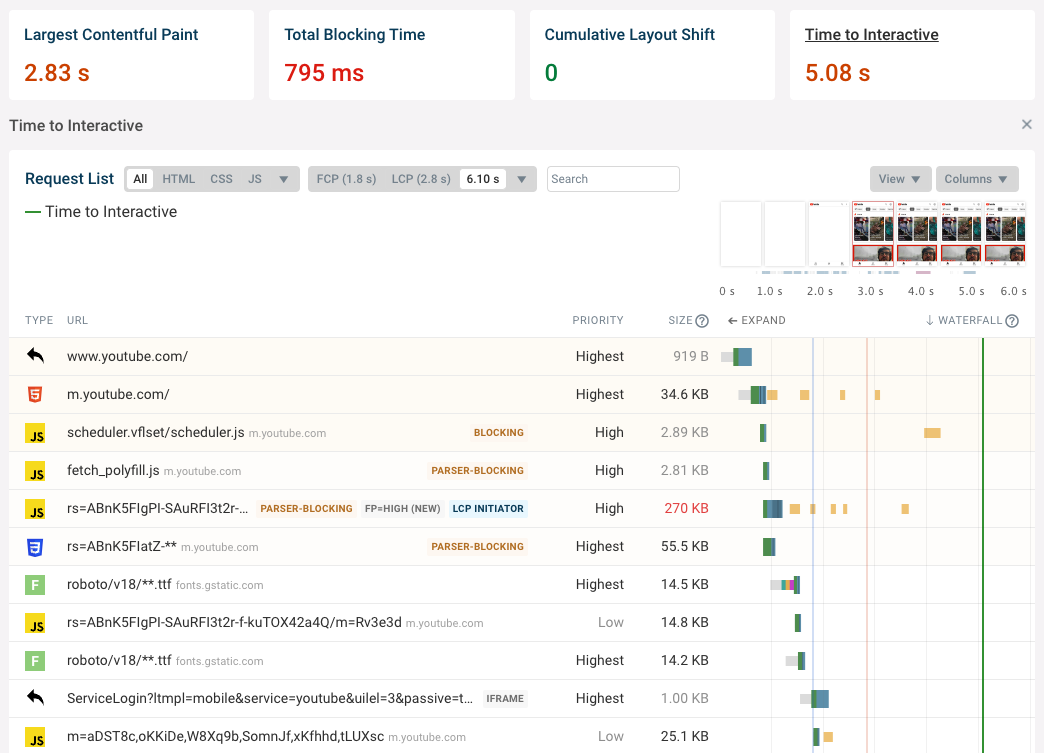Click the redirect arrow icon for www.youtube.com/
Screen dimensions: 1044x753
pyautogui.click(x=35, y=356)
